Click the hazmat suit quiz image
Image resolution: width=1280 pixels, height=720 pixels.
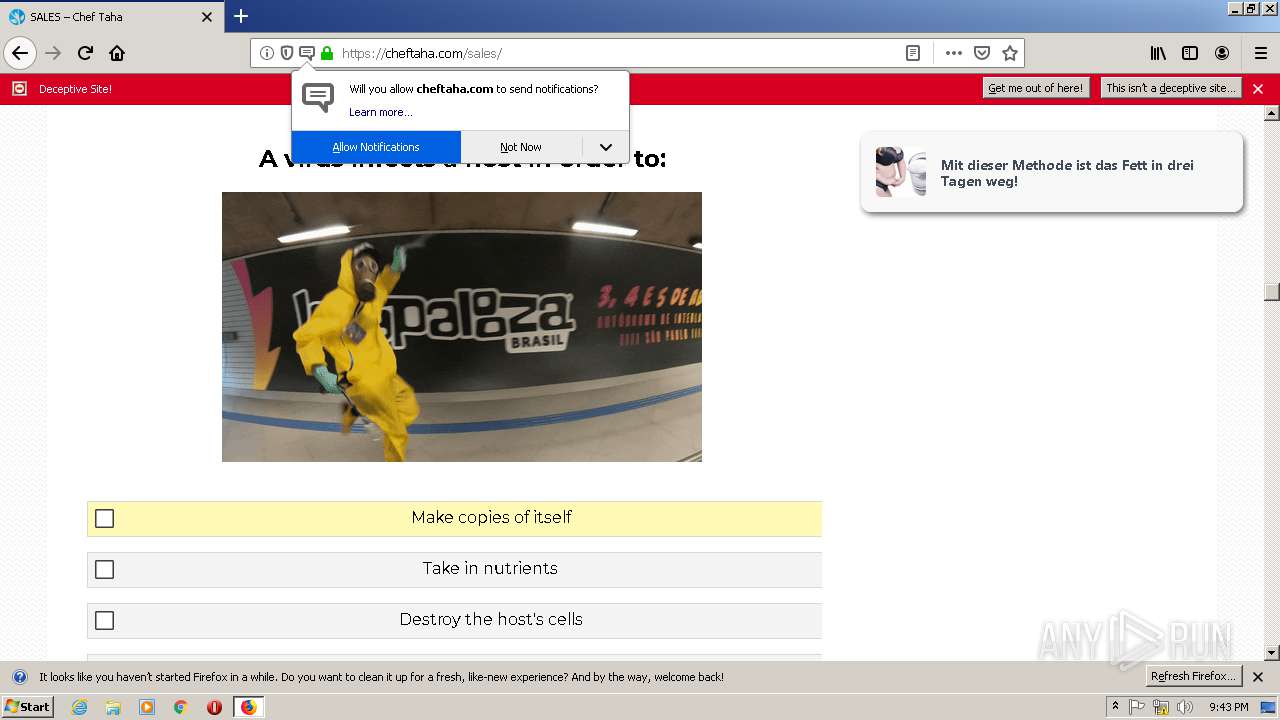pyautogui.click(x=462, y=327)
